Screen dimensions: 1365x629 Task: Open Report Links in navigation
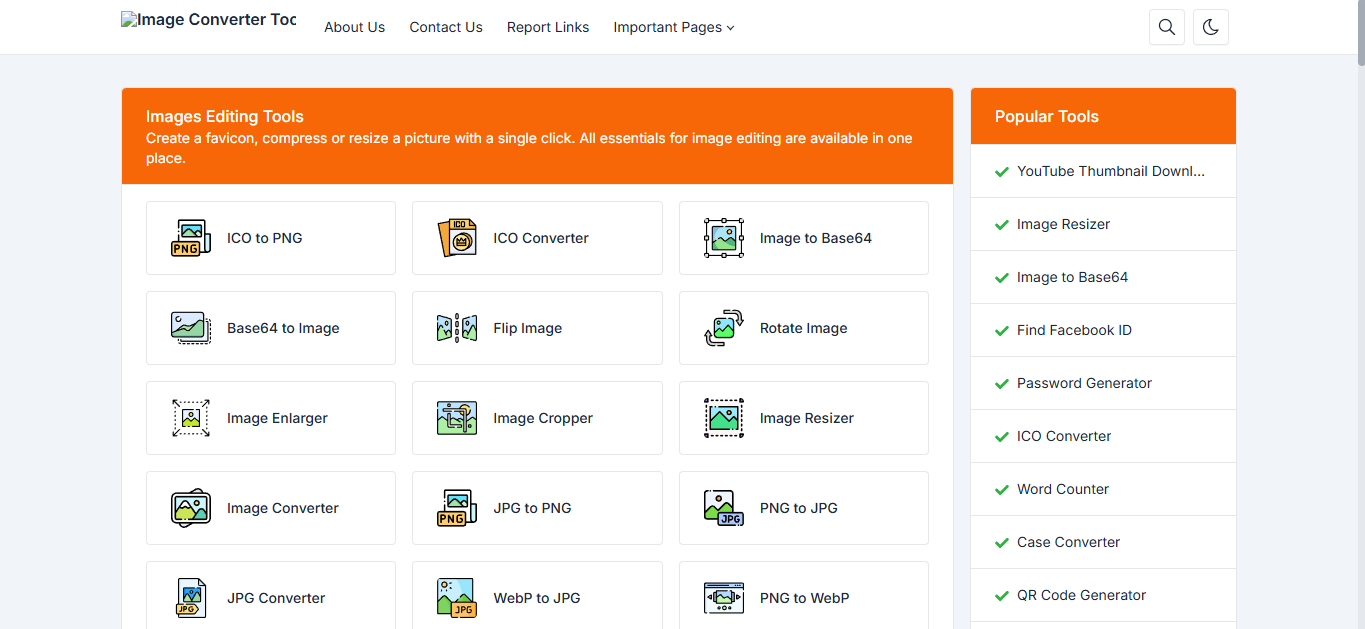pos(548,27)
